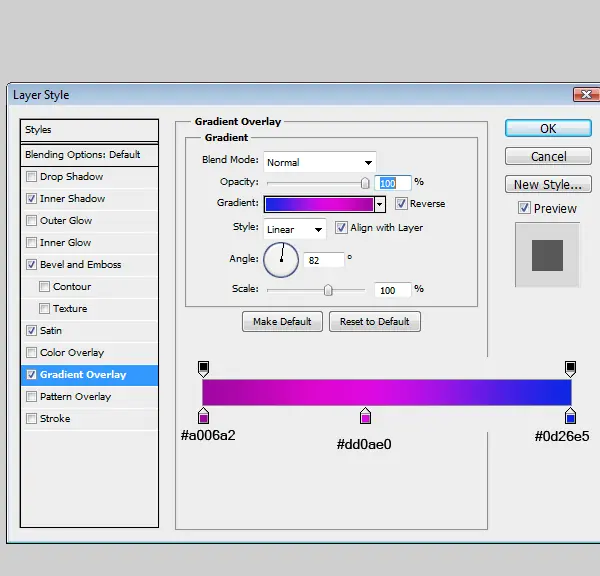The width and height of the screenshot is (600, 576).
Task: Select the magenta #dd0ae0 middle color stop
Action: pos(365,416)
